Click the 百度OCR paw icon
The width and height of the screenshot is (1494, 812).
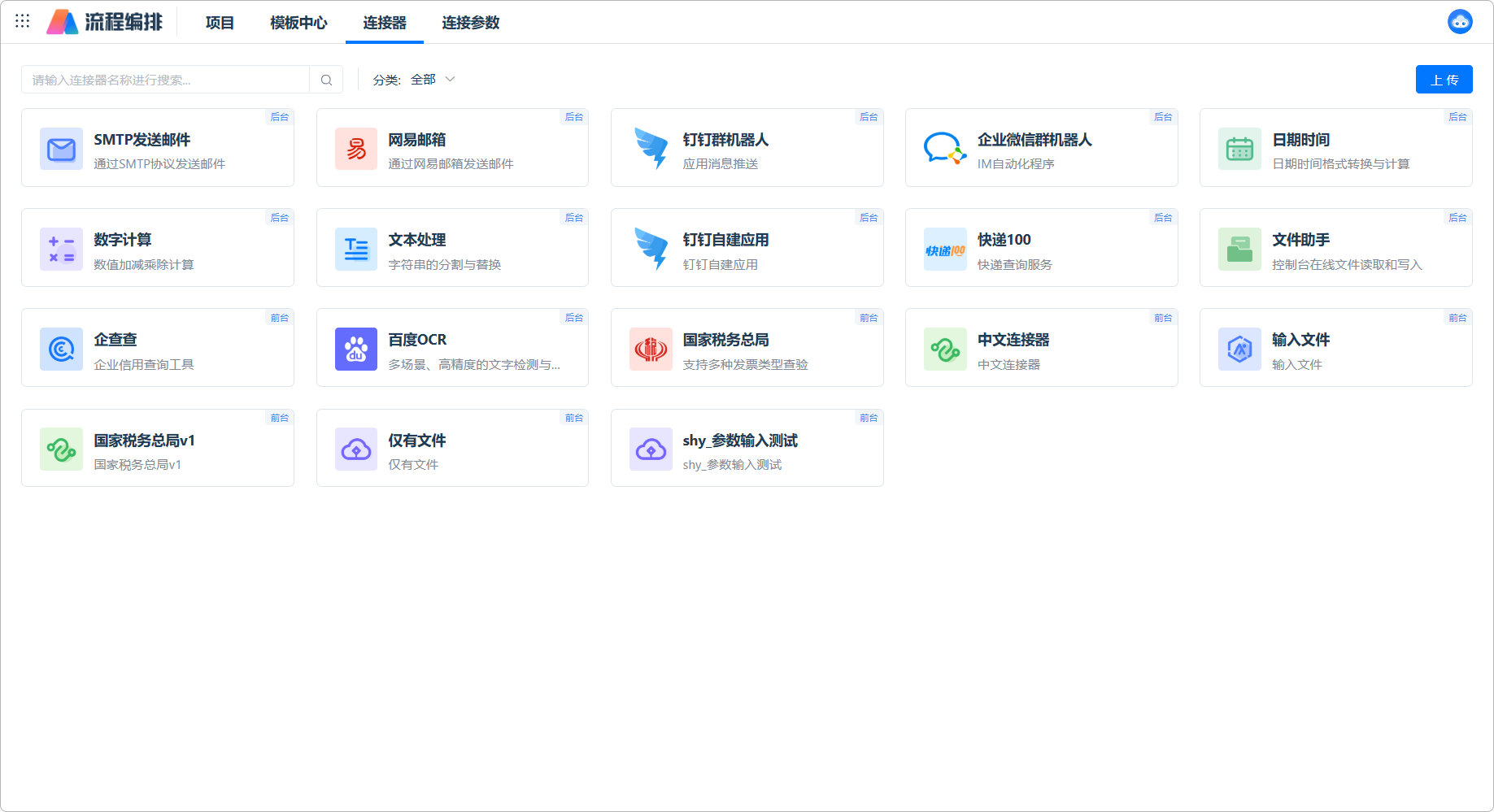point(355,349)
